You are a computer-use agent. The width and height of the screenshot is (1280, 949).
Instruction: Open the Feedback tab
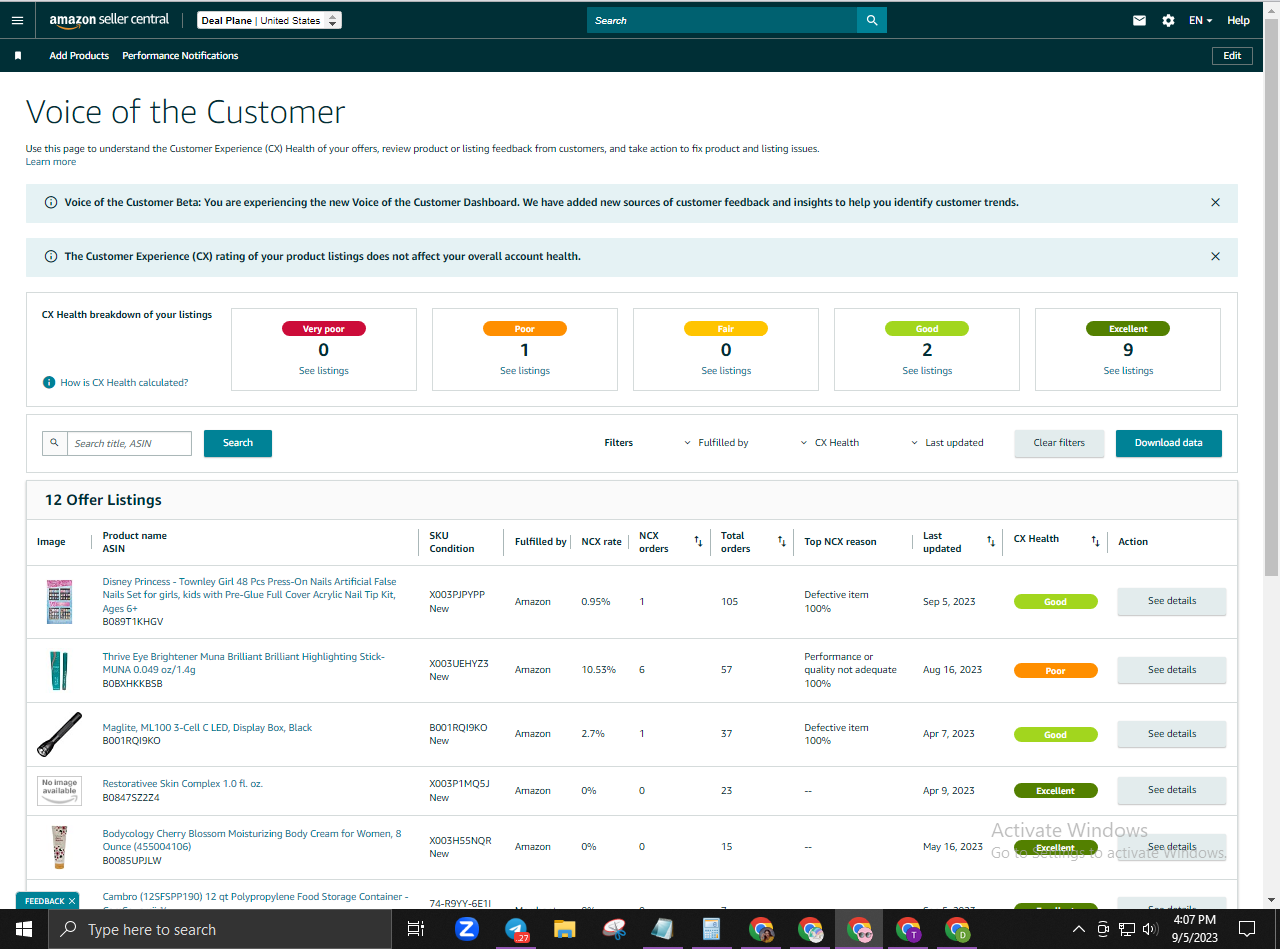pyautogui.click(x=44, y=901)
